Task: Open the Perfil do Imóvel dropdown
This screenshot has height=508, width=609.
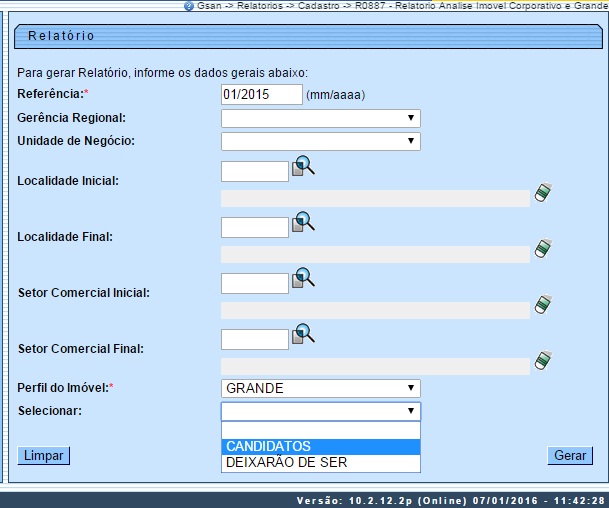Action: (321, 388)
